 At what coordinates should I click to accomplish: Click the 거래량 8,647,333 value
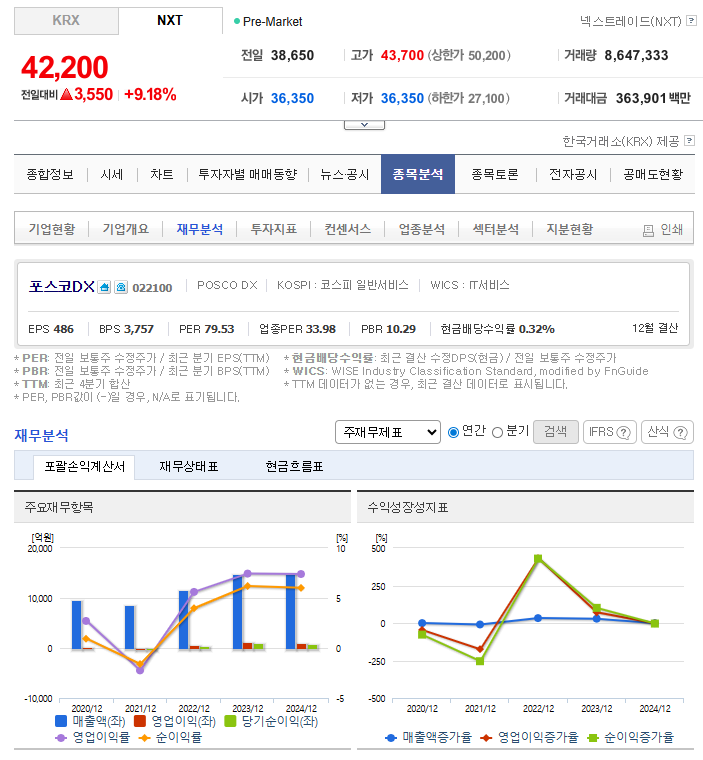click(x=636, y=55)
